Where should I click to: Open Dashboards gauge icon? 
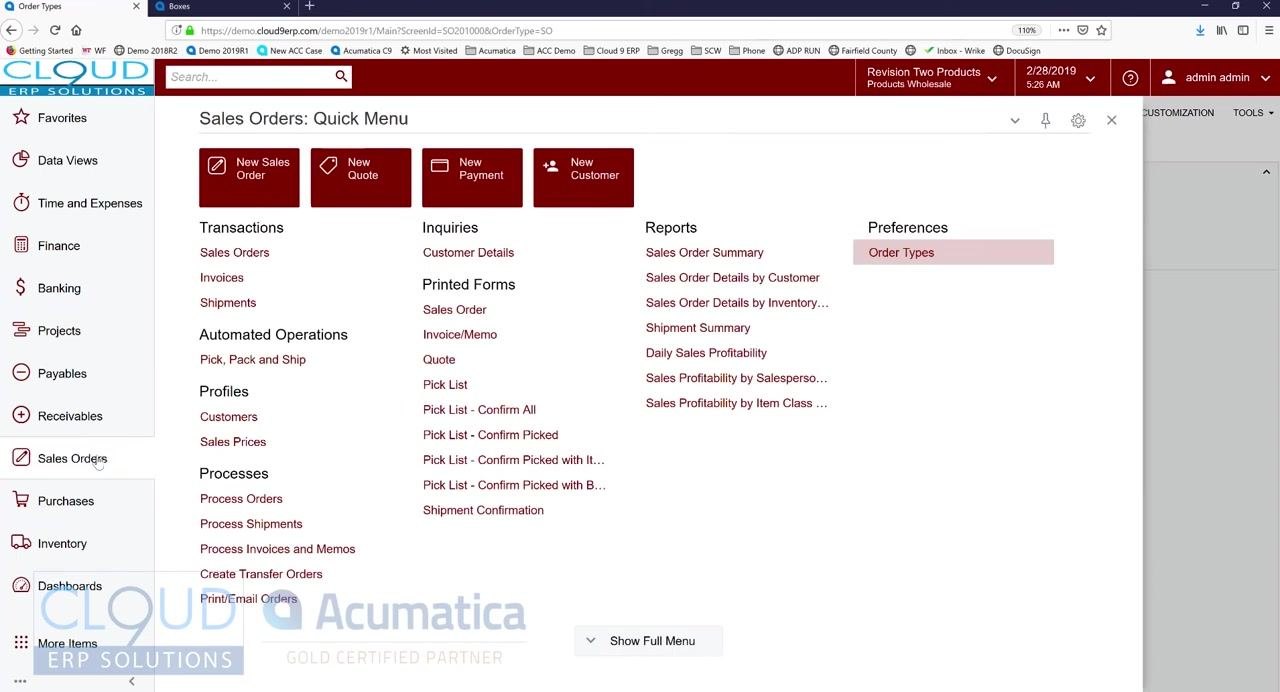(21, 586)
